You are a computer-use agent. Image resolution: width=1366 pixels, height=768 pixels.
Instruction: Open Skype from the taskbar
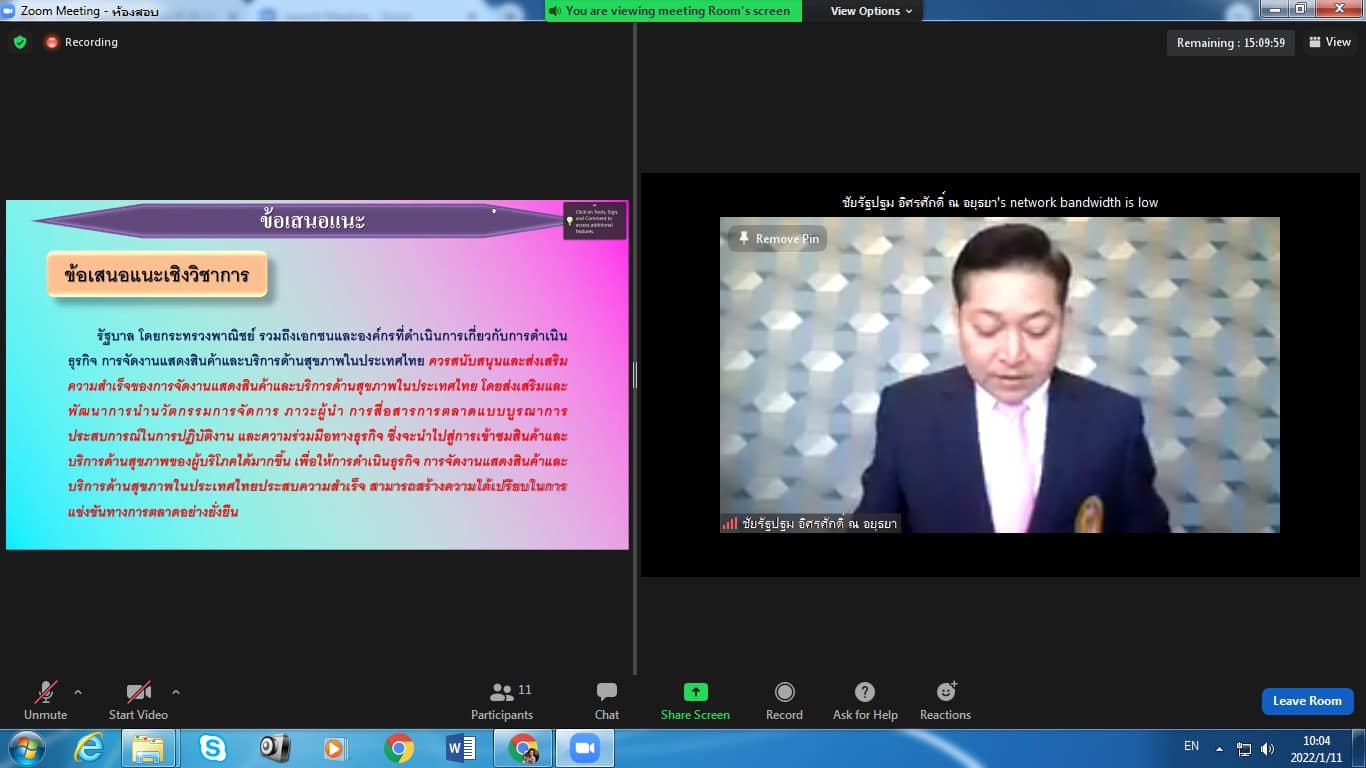(212, 748)
